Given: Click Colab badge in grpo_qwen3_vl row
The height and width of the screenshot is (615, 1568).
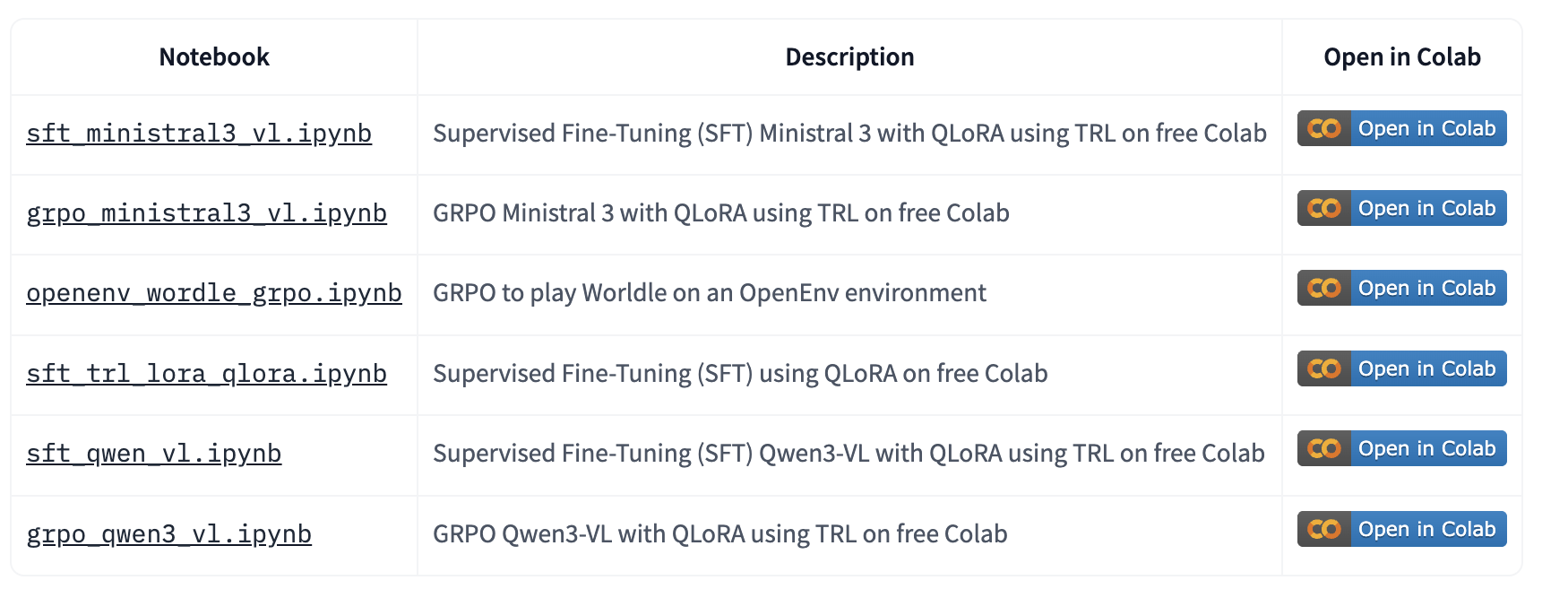Looking at the screenshot, I should click(1401, 529).
